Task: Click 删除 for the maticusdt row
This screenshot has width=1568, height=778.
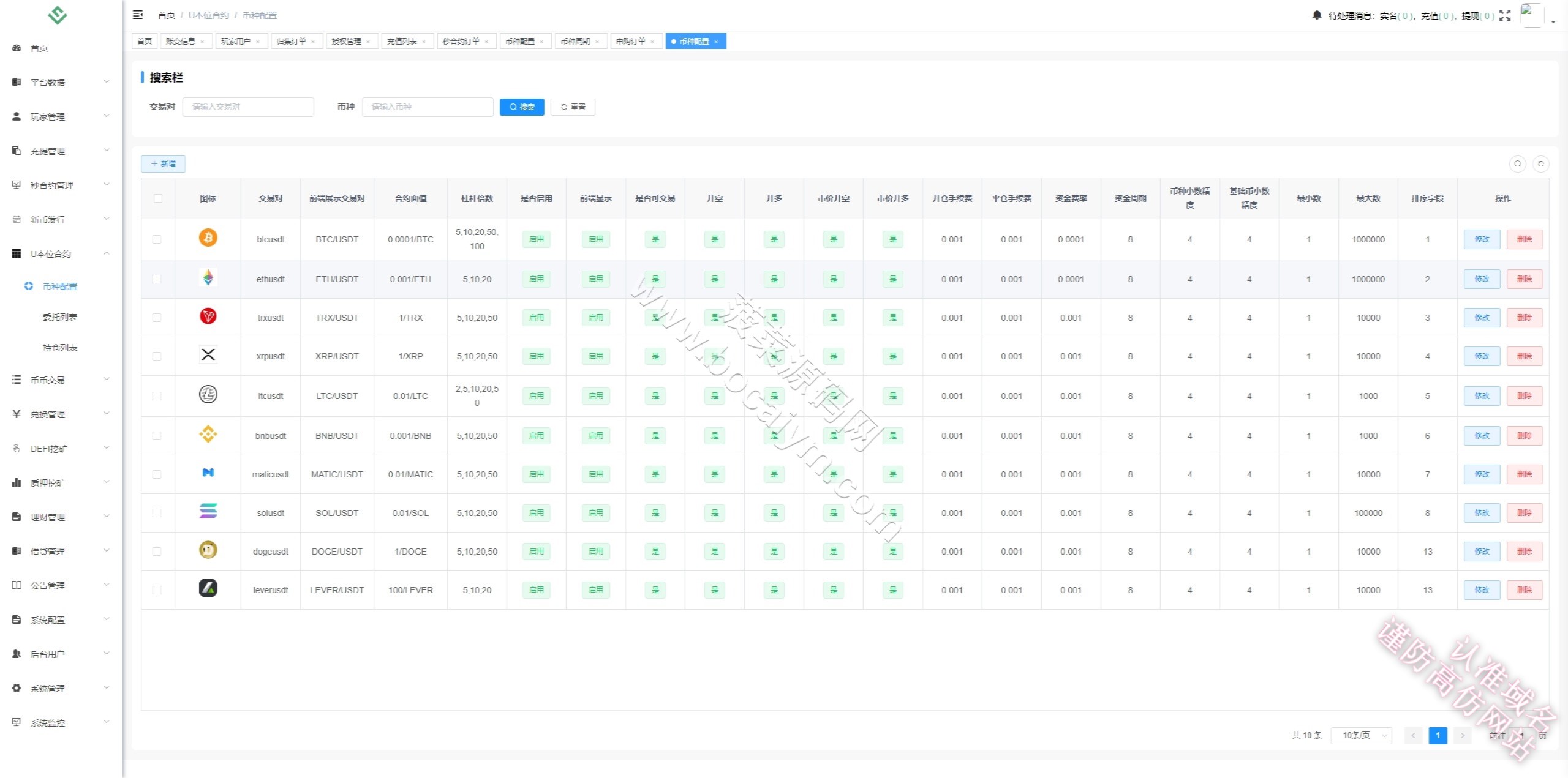Action: click(x=1524, y=474)
